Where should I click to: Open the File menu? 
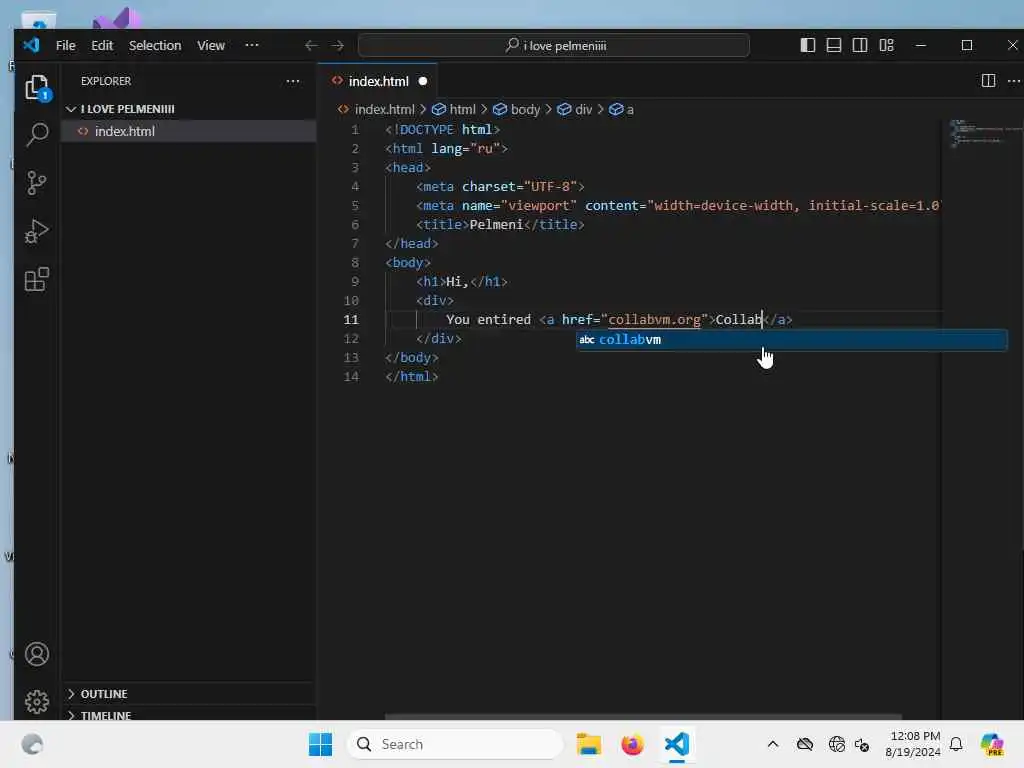[x=65, y=45]
